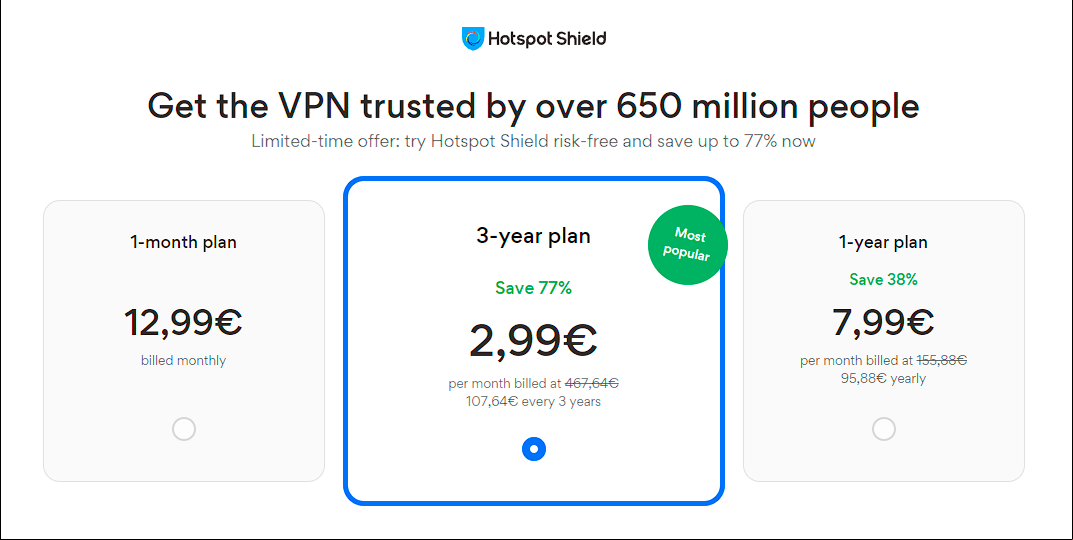Click the 2,99€ price in 3-year plan
The height and width of the screenshot is (540, 1073).
pos(533,340)
